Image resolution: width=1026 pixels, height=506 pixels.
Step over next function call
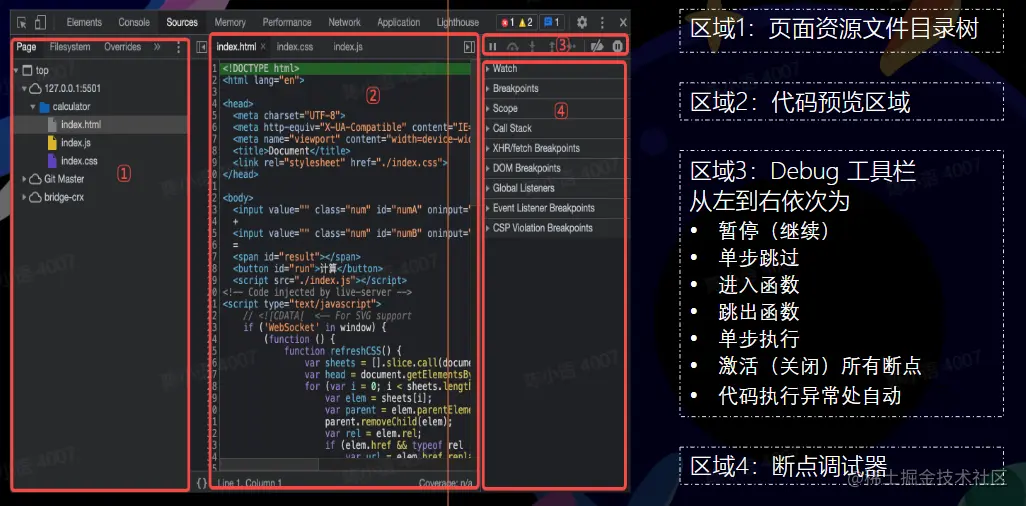point(513,46)
